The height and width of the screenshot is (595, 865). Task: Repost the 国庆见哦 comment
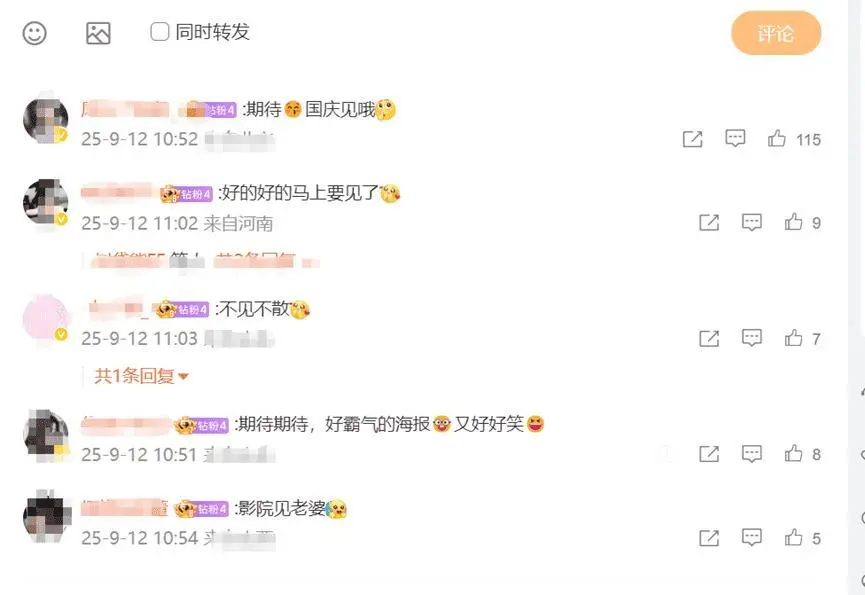coord(692,139)
